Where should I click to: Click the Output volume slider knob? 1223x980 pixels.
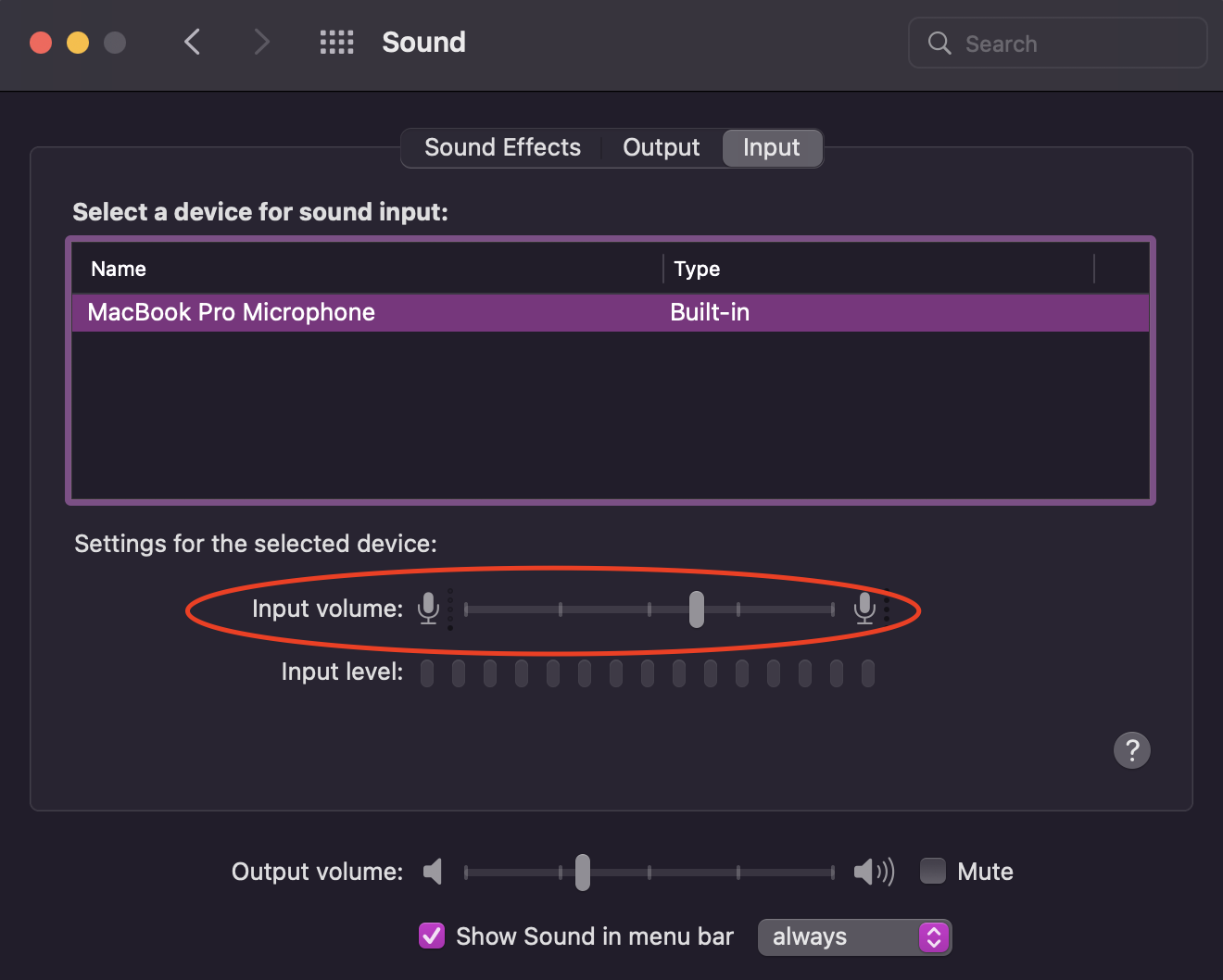pyautogui.click(x=583, y=873)
